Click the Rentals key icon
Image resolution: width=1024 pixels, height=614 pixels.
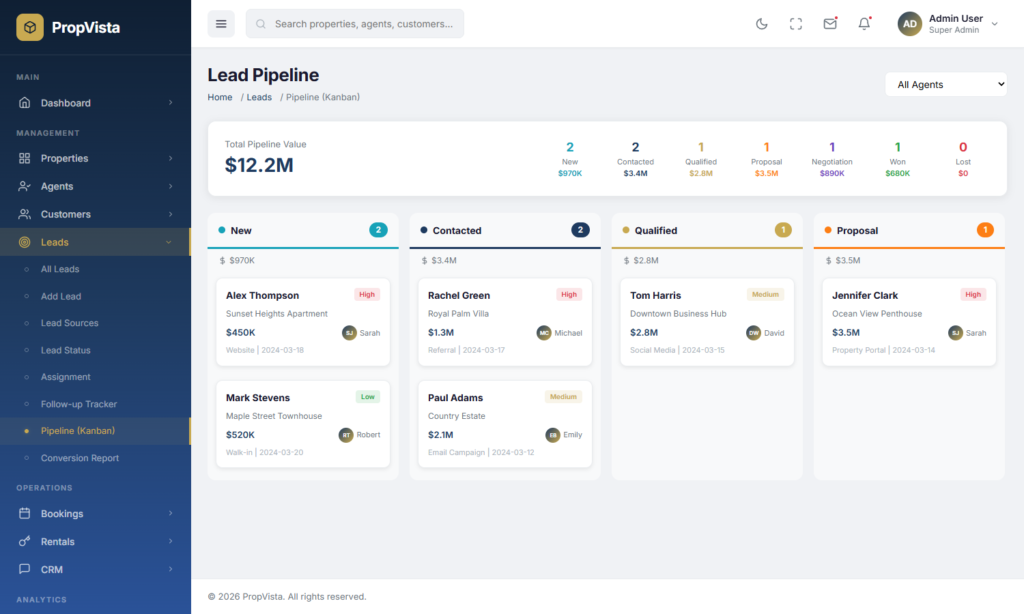pos(24,541)
